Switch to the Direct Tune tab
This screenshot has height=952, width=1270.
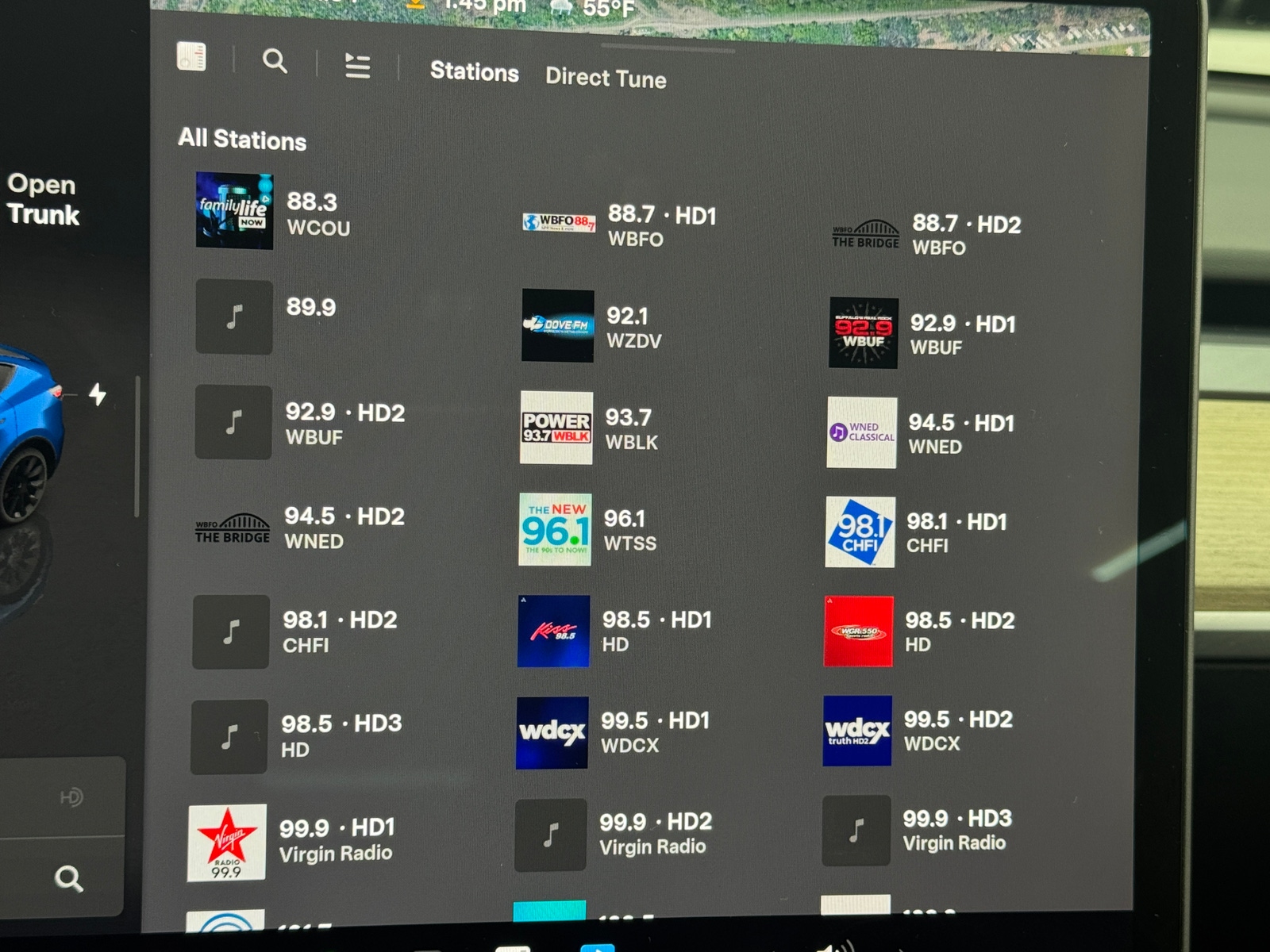point(606,78)
